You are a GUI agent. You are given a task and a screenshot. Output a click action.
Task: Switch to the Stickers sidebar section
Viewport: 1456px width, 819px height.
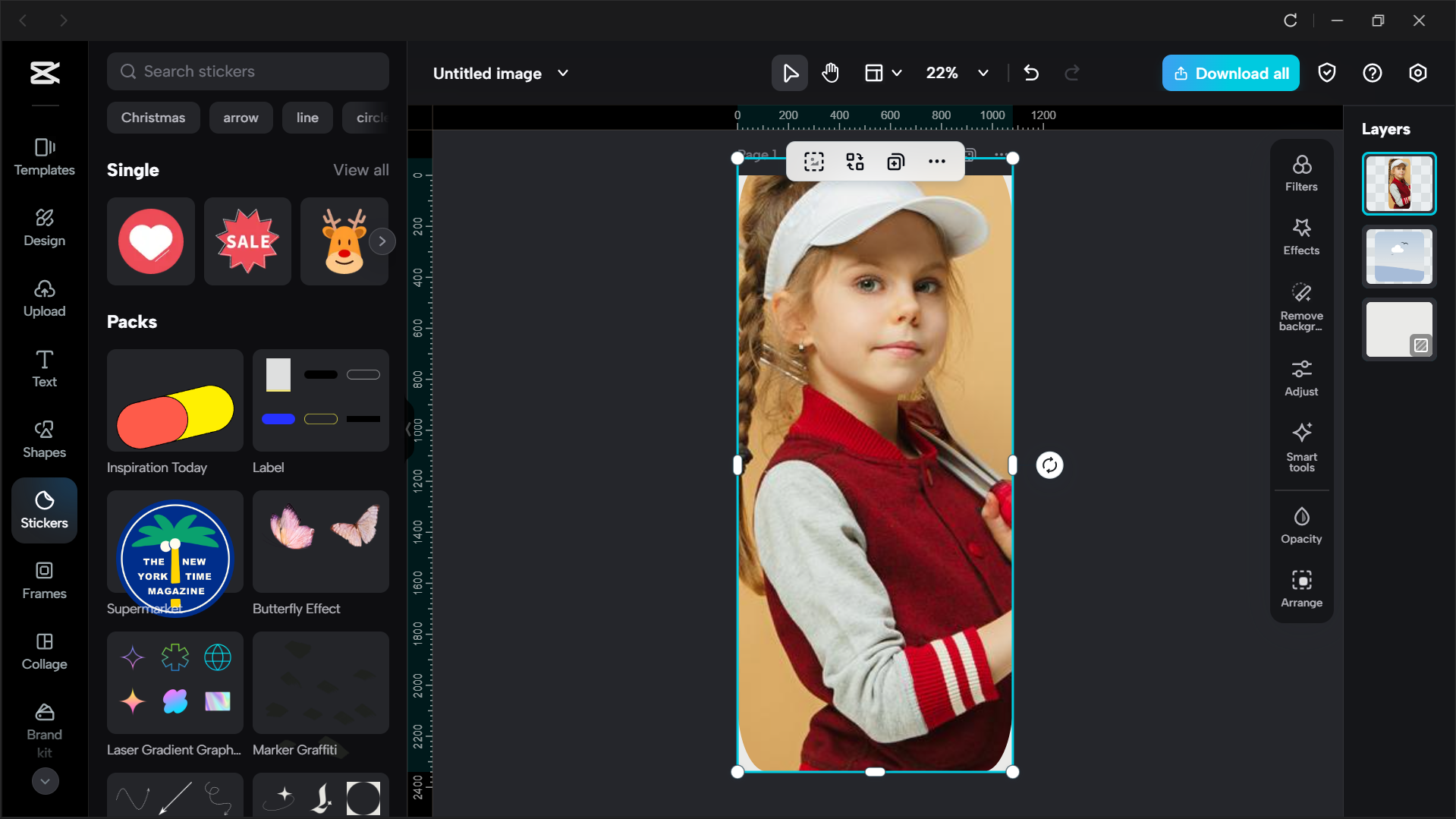coord(43,510)
